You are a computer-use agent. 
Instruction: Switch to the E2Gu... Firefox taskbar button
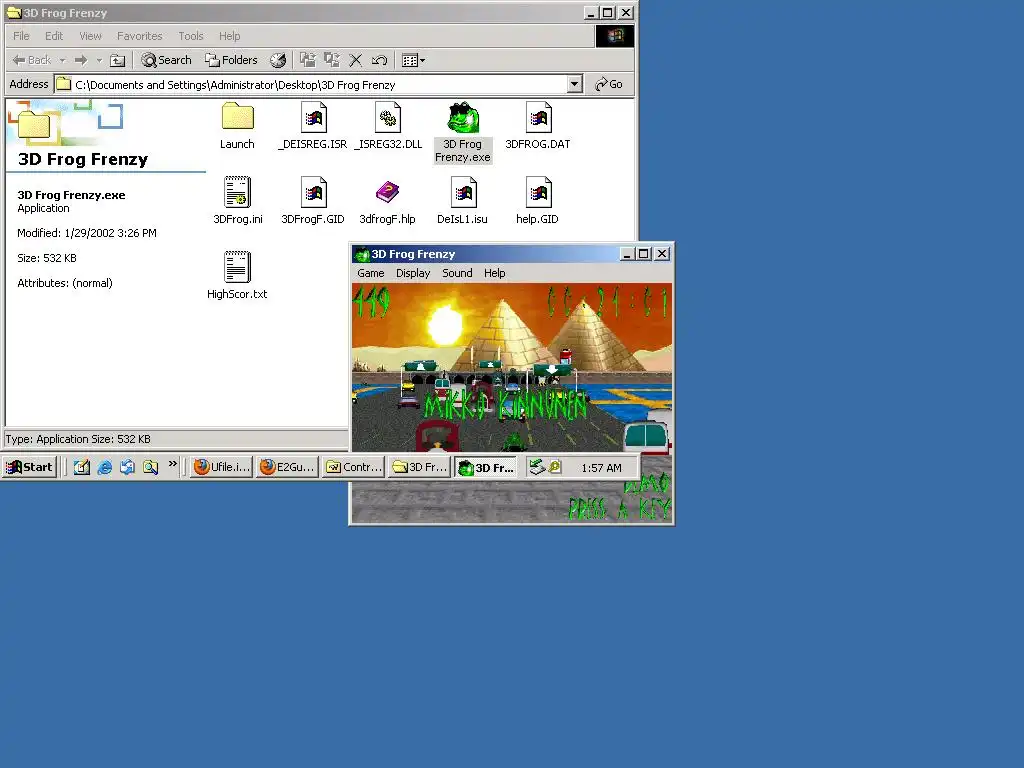[x=287, y=467]
